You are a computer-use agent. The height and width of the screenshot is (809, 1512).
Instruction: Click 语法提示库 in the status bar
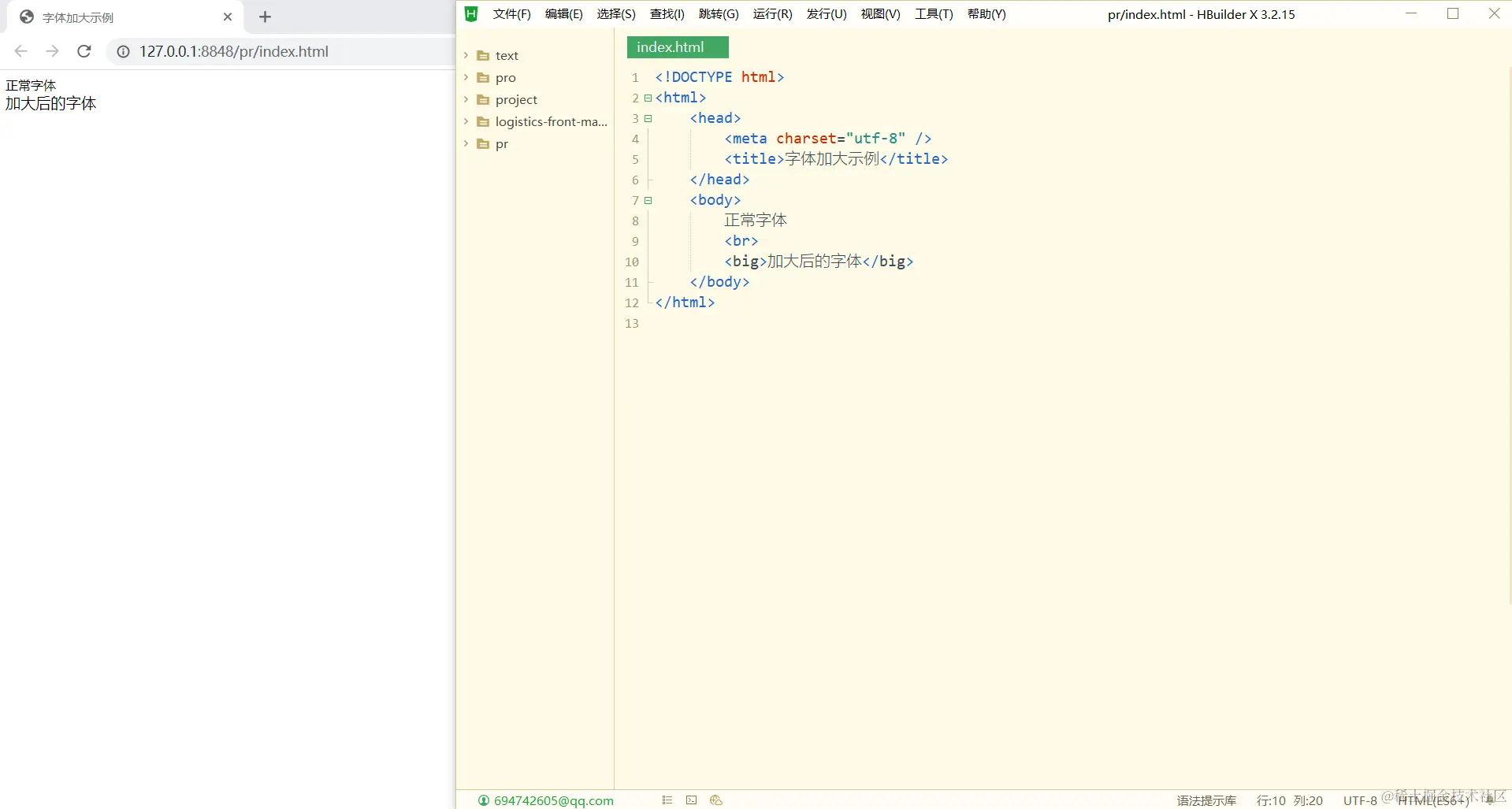click(1206, 800)
